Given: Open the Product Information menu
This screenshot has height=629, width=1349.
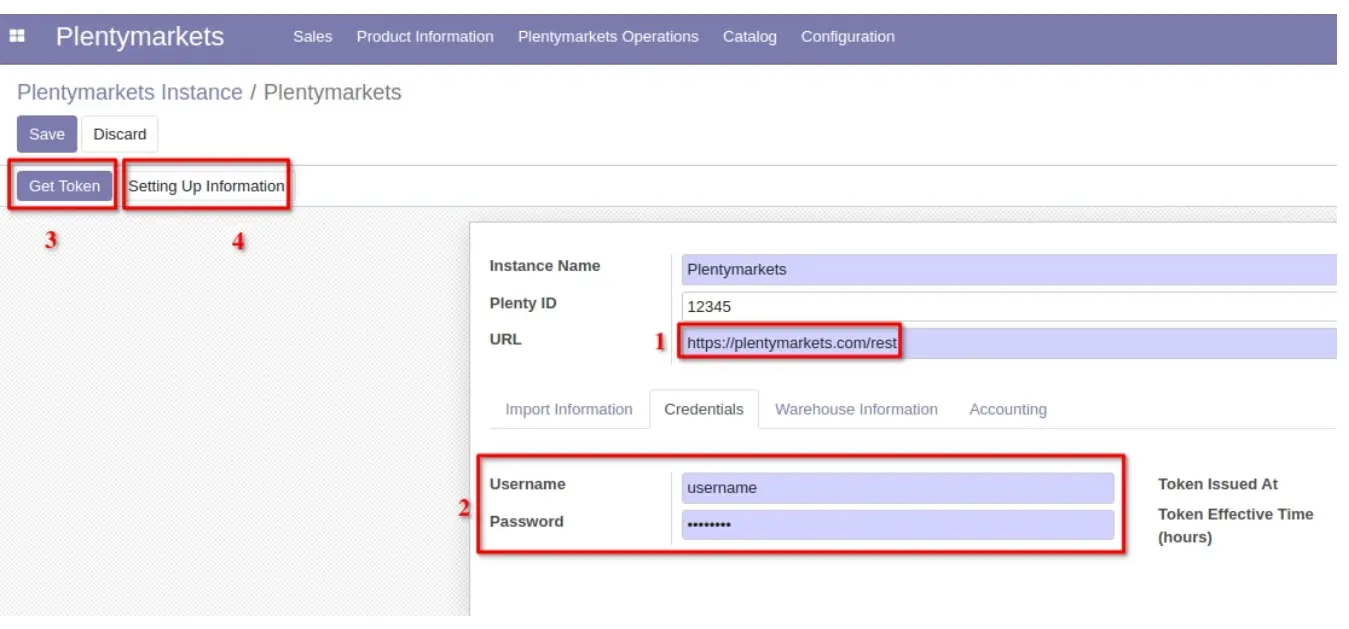Looking at the screenshot, I should click(x=425, y=37).
